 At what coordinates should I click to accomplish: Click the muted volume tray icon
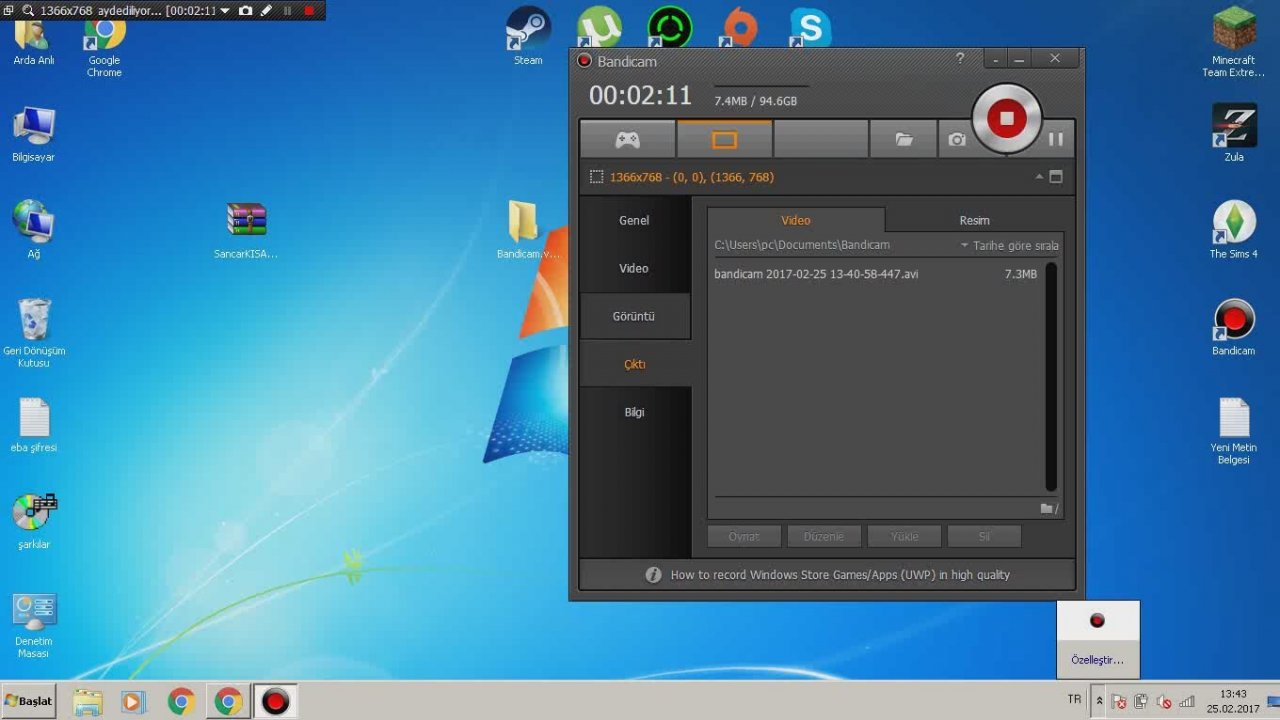1164,702
